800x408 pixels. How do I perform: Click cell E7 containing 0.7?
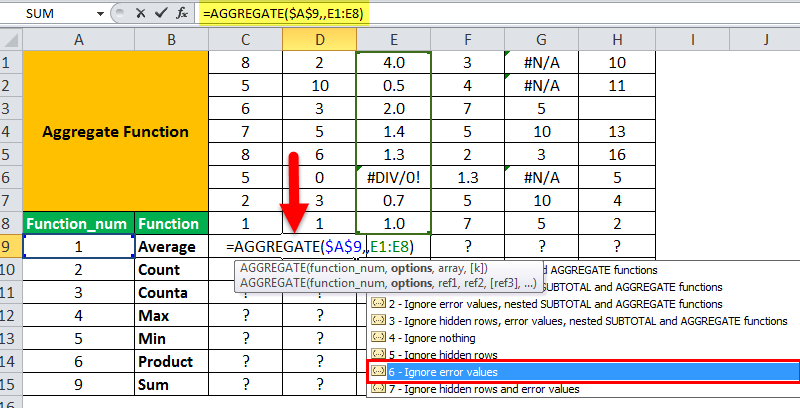(x=393, y=200)
